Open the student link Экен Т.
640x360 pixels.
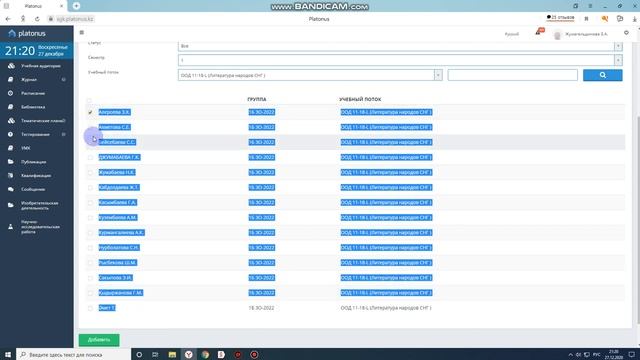point(107,308)
